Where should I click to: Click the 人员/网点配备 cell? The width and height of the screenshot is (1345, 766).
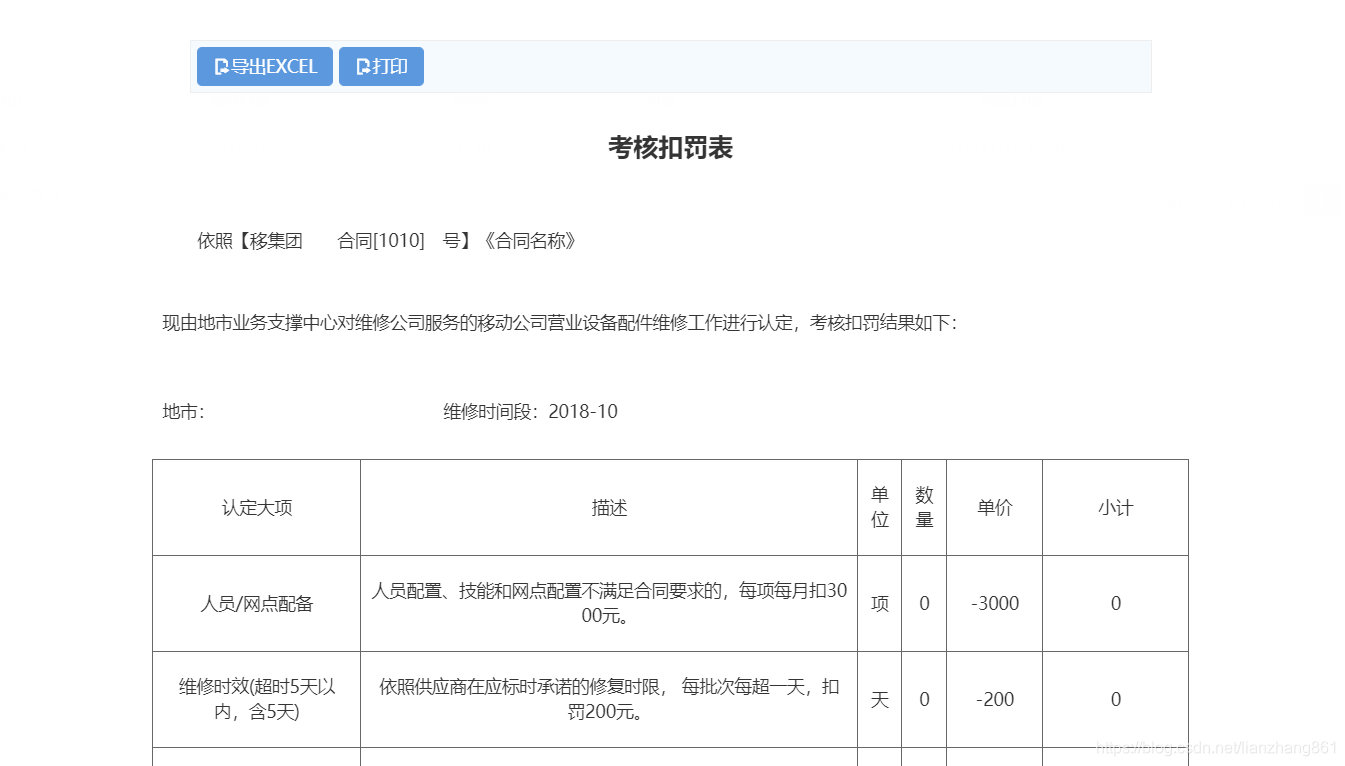(x=257, y=604)
